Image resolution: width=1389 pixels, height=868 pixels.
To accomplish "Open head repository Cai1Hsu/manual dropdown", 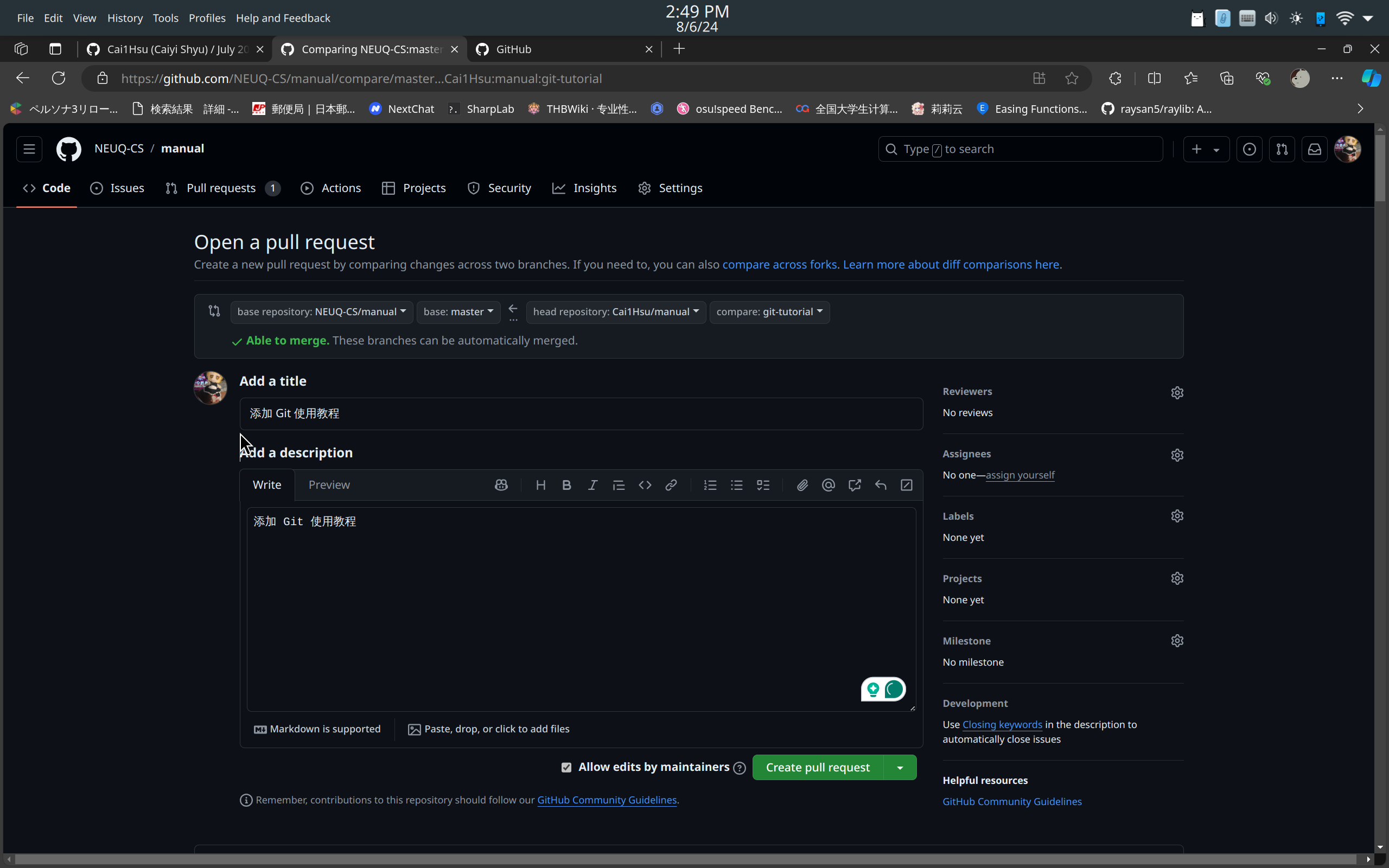I will (615, 312).
